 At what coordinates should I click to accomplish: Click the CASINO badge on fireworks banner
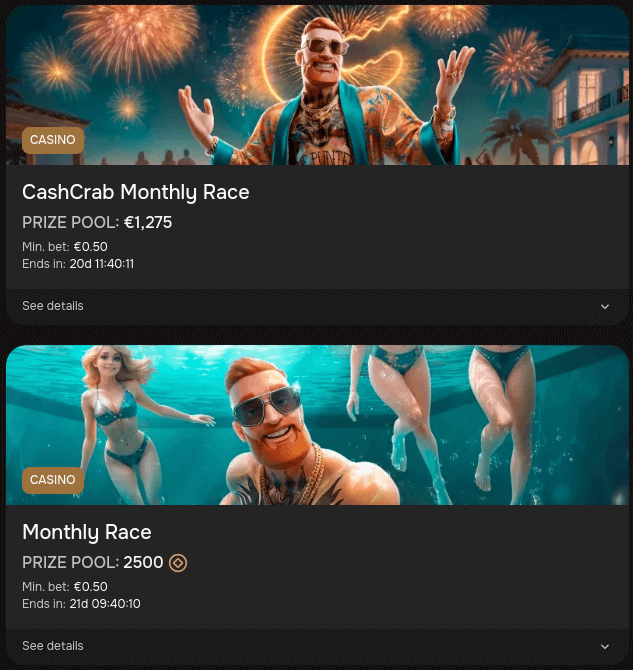click(x=53, y=140)
